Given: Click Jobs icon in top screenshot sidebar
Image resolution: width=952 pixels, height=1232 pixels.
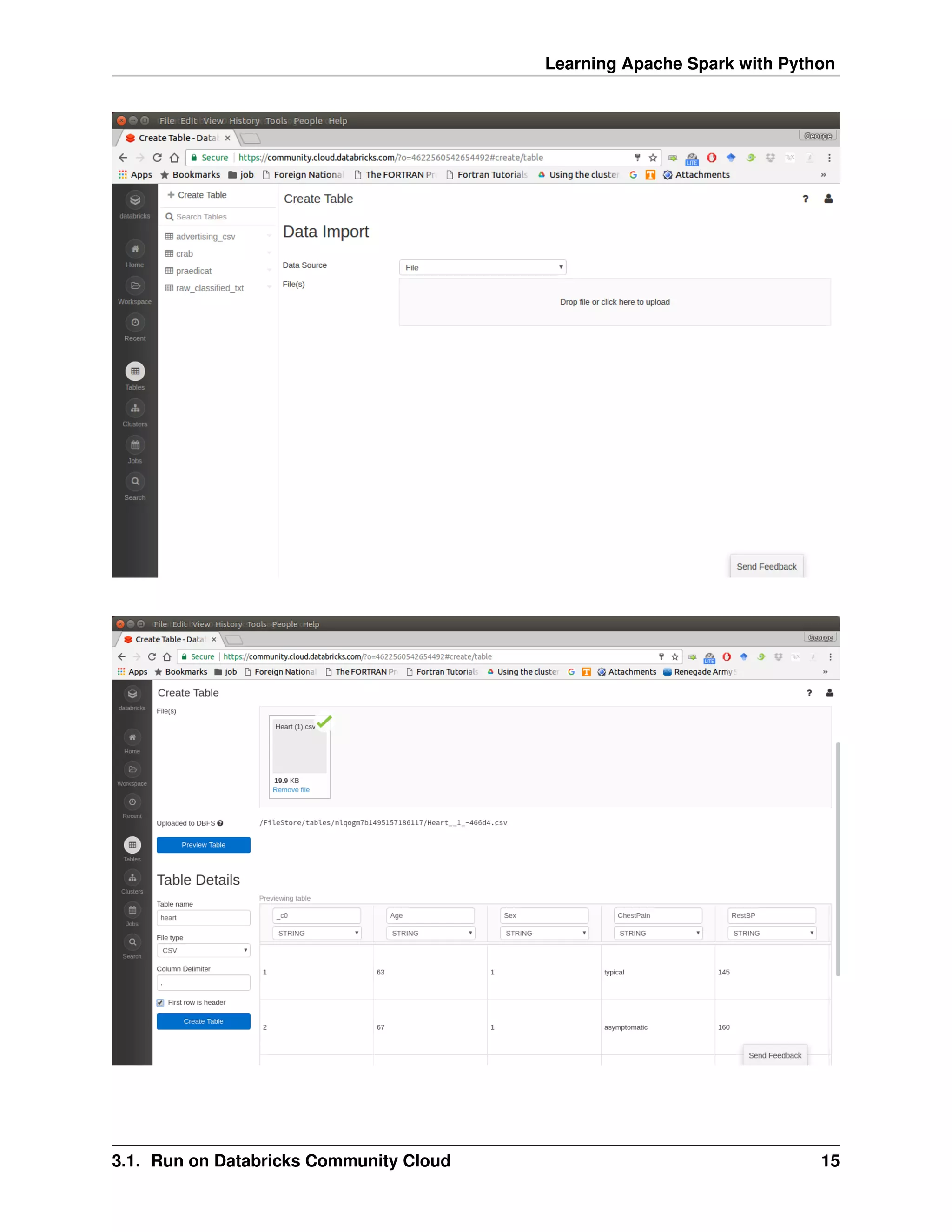Looking at the screenshot, I should tap(135, 445).
